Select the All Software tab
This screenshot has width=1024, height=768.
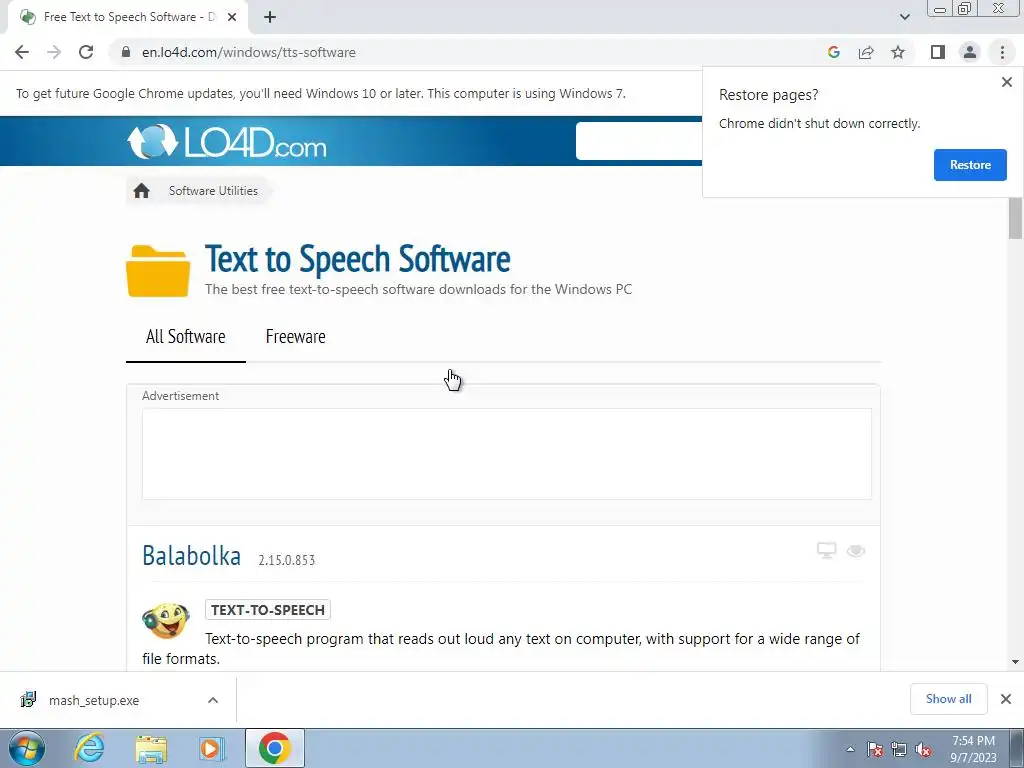point(185,336)
